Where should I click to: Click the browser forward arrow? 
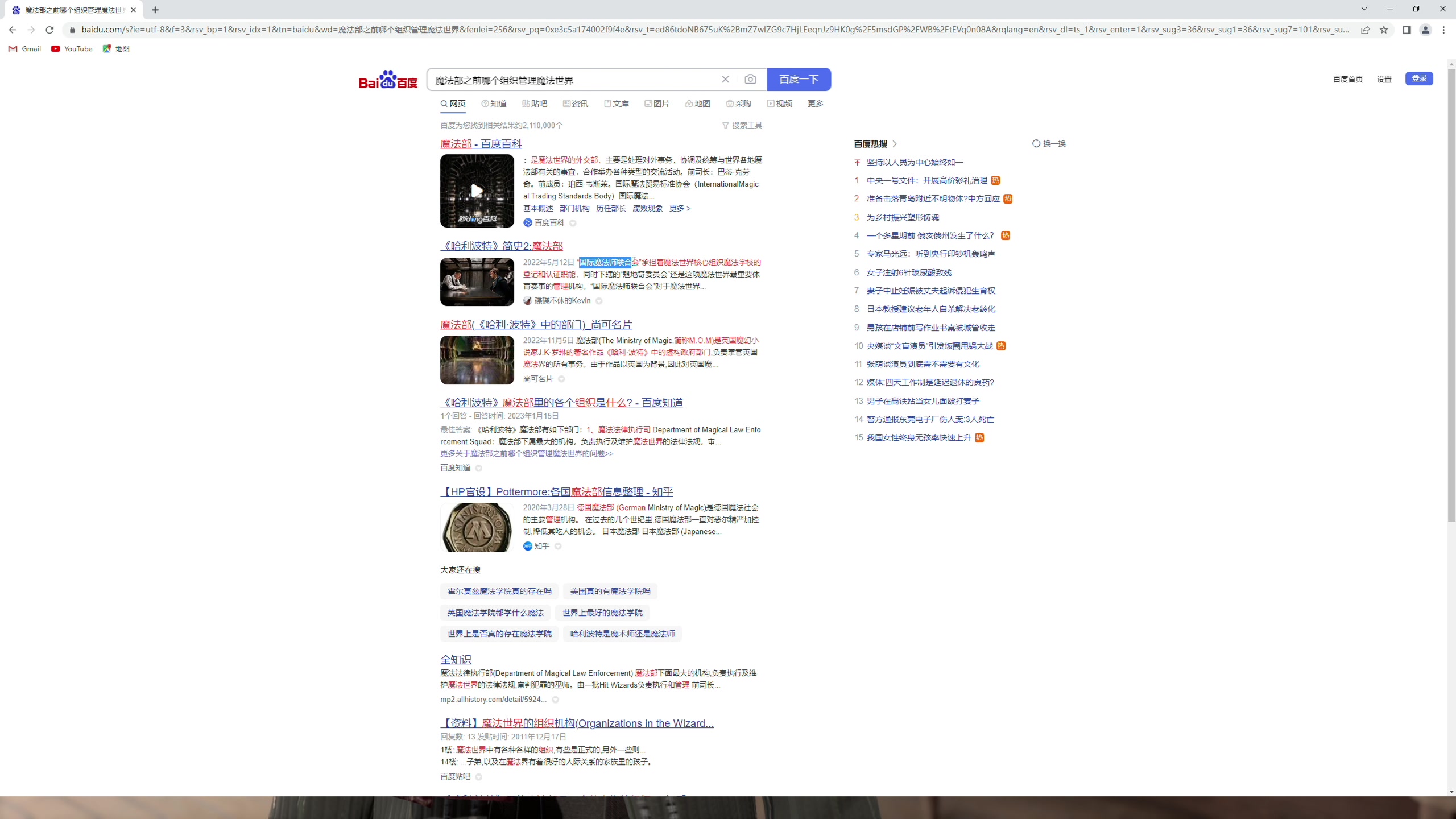[x=31, y=30]
